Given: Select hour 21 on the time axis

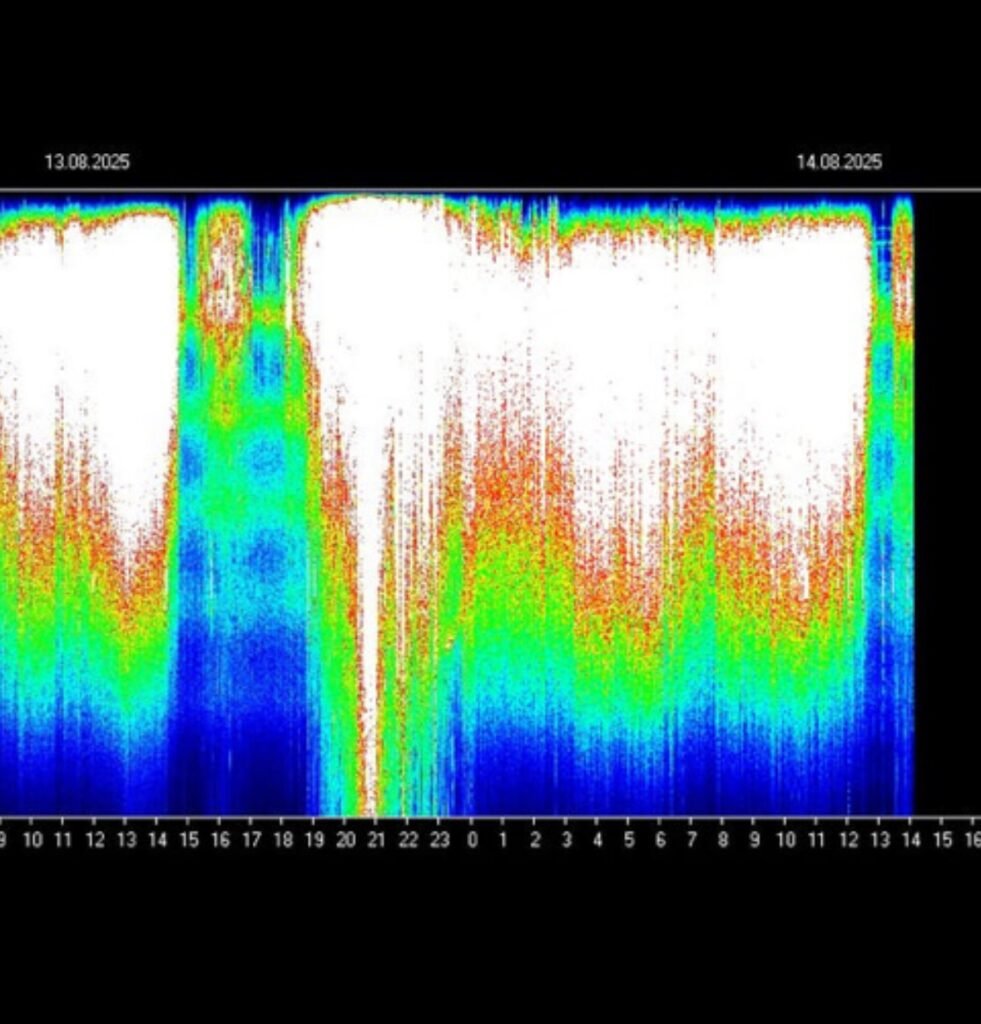Looking at the screenshot, I should (x=376, y=840).
